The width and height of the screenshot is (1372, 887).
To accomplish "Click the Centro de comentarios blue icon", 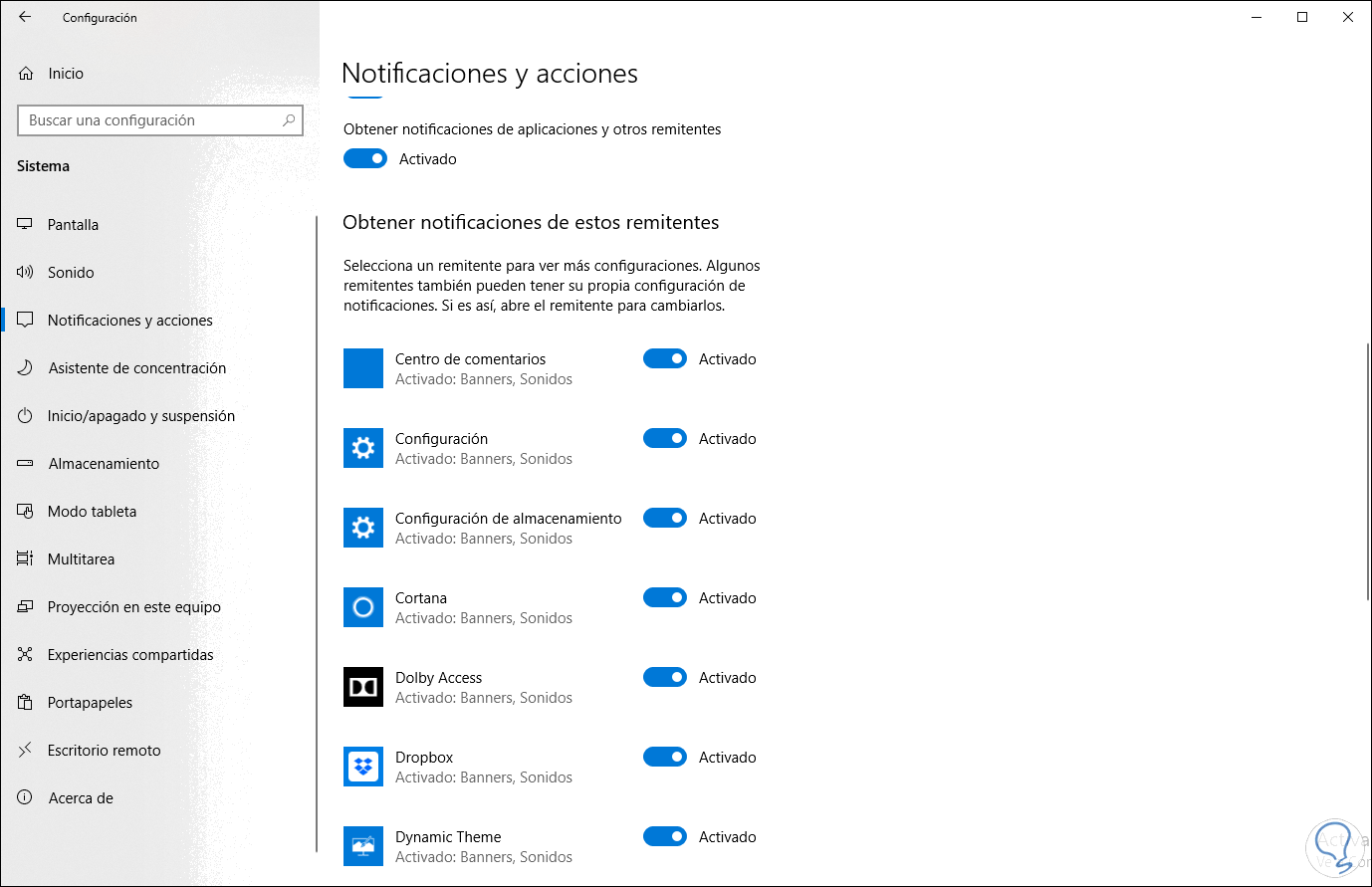I will [x=363, y=368].
